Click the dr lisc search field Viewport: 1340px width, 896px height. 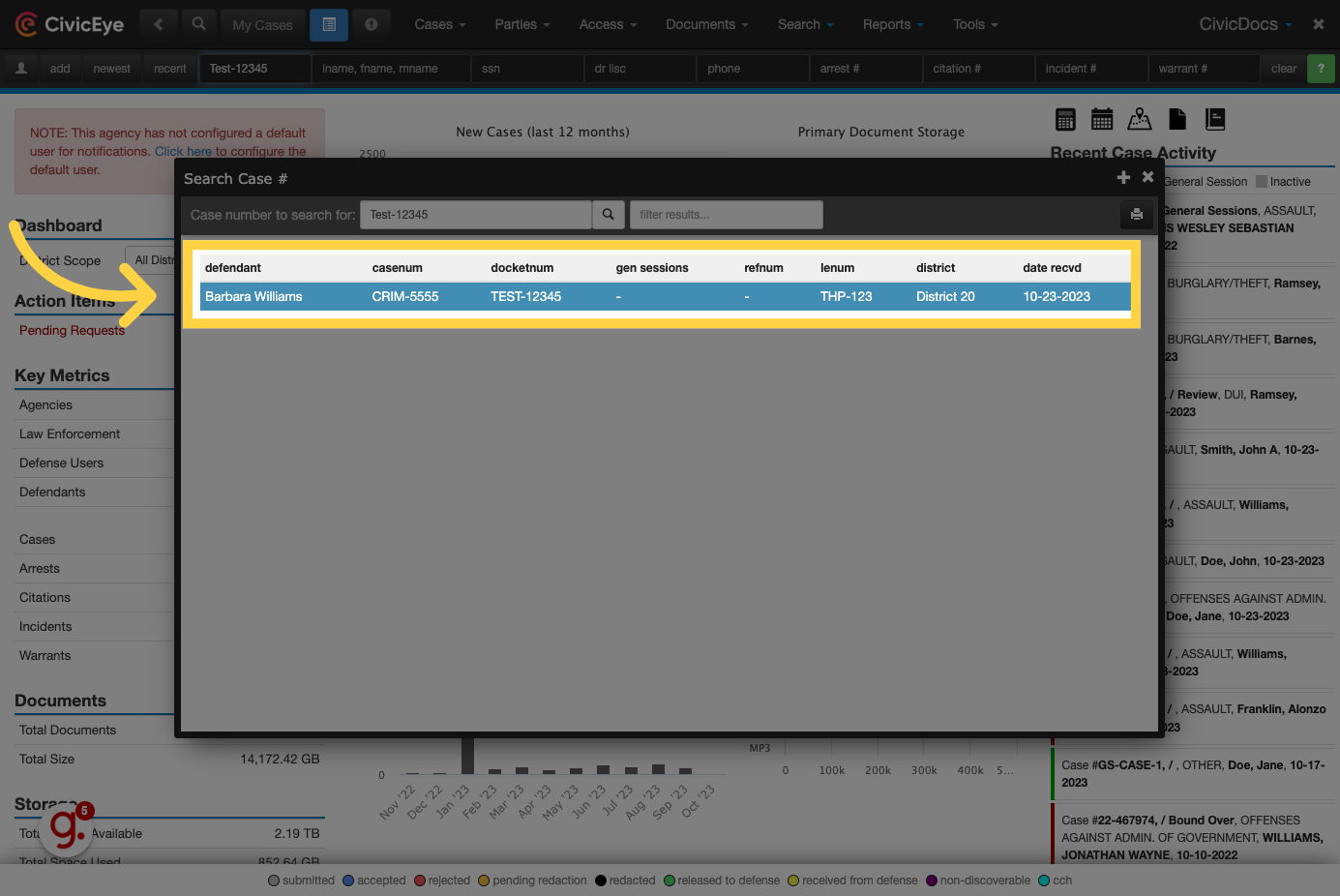640,69
